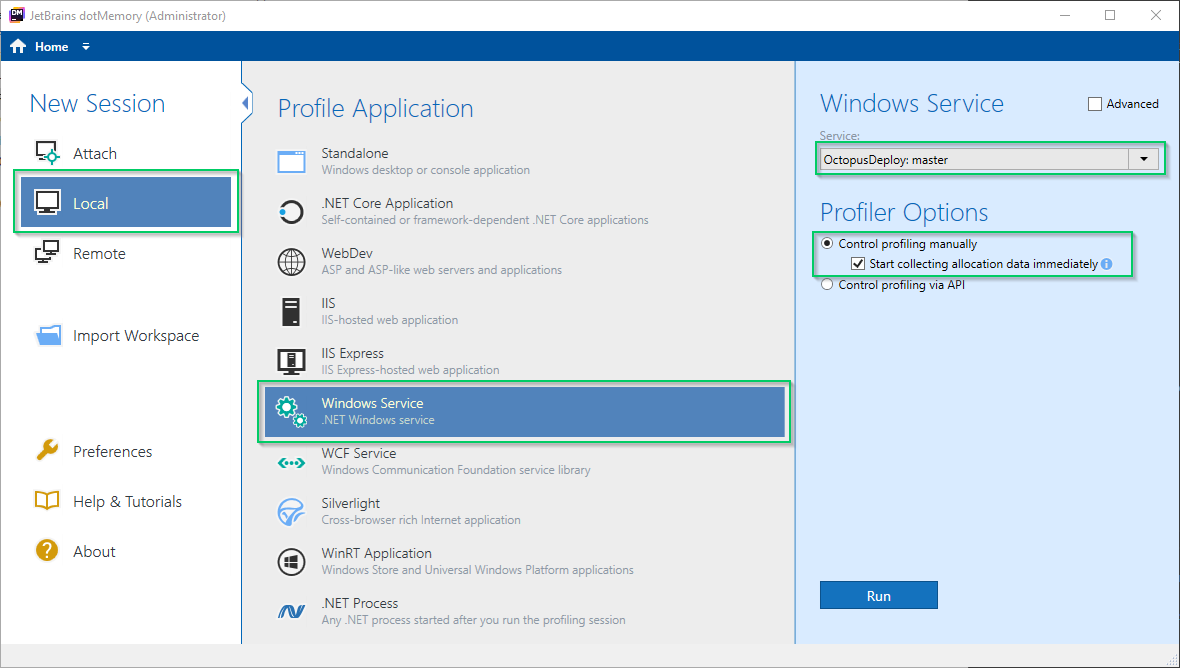Image resolution: width=1180 pixels, height=668 pixels.
Task: Click the Attach session icon
Action: (x=48, y=153)
